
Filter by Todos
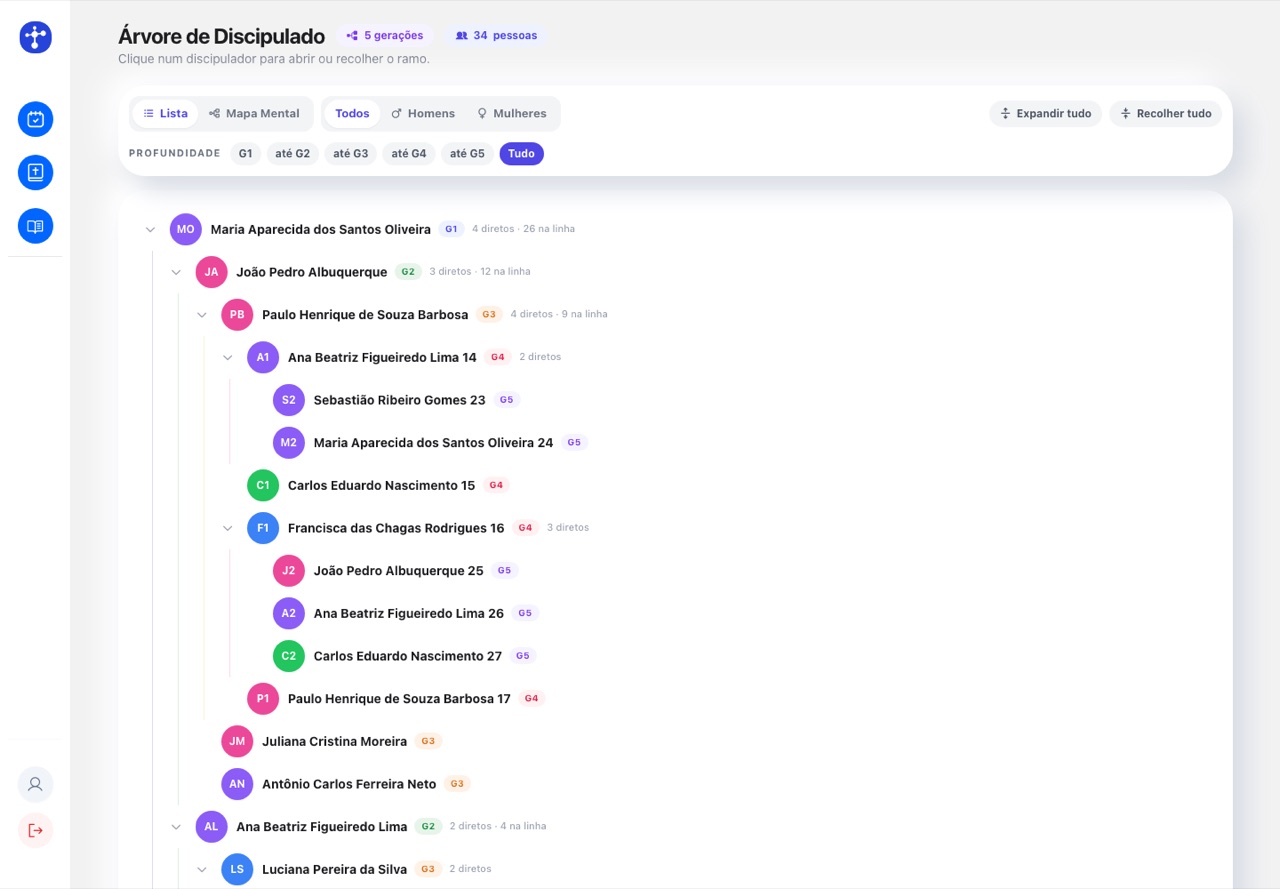click(x=352, y=113)
